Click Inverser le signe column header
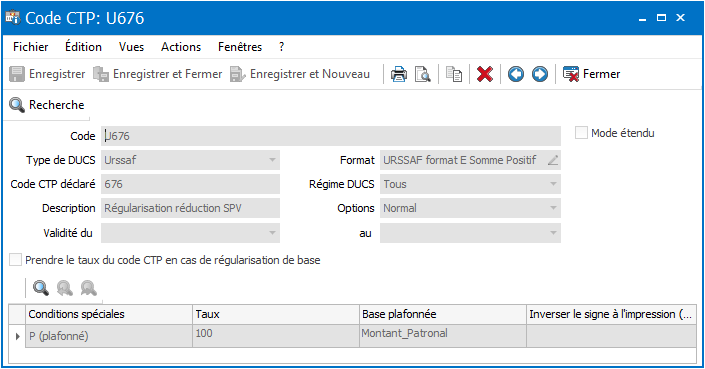The image size is (705, 369). [611, 314]
